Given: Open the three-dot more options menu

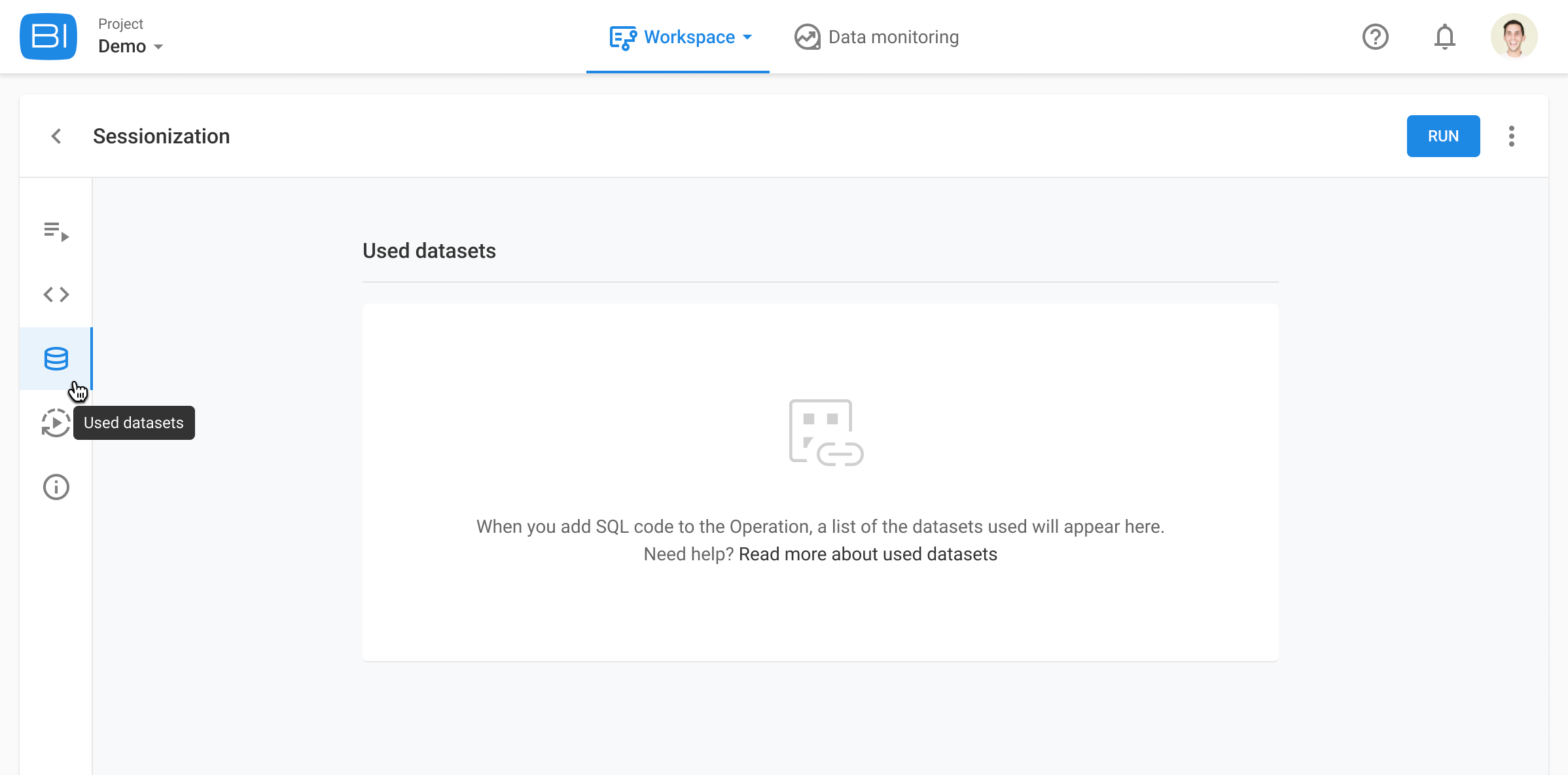Looking at the screenshot, I should (1512, 136).
